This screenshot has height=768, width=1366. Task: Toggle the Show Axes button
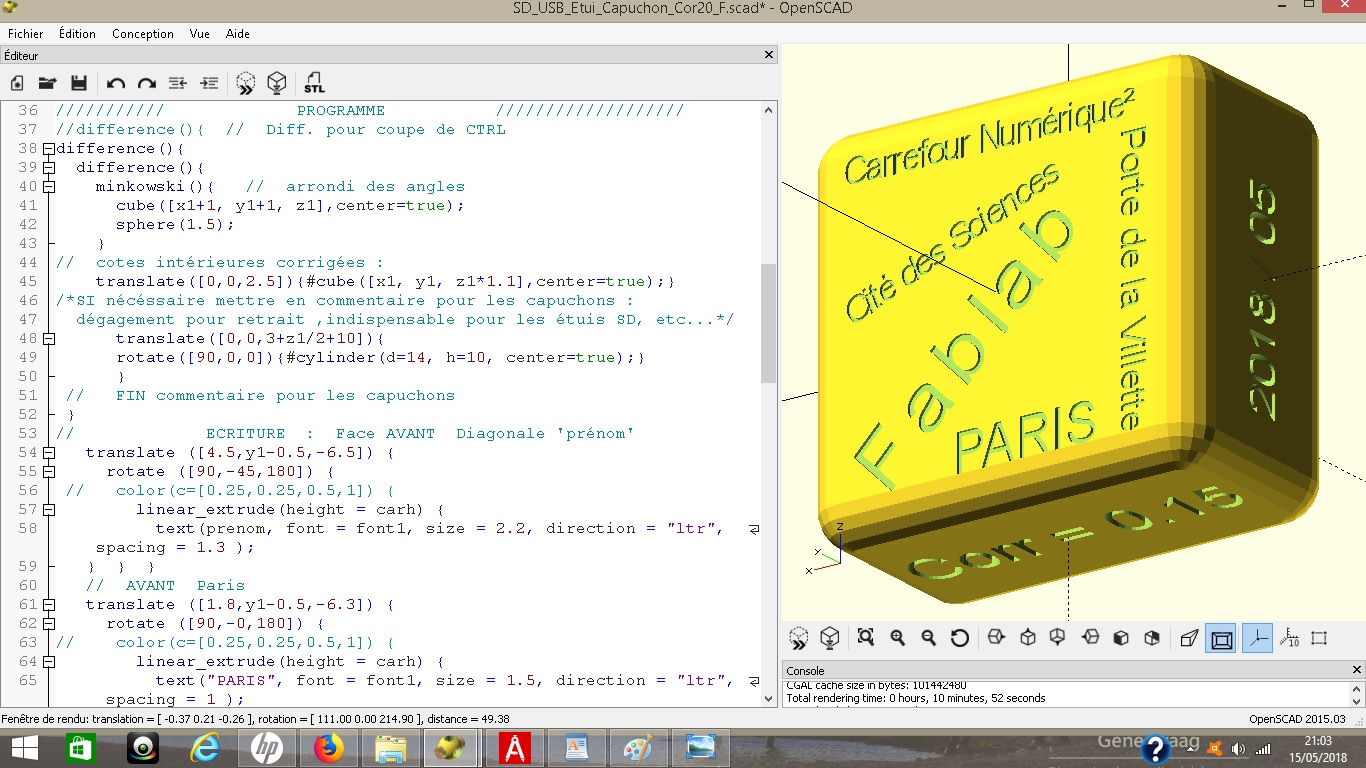pyautogui.click(x=1257, y=638)
